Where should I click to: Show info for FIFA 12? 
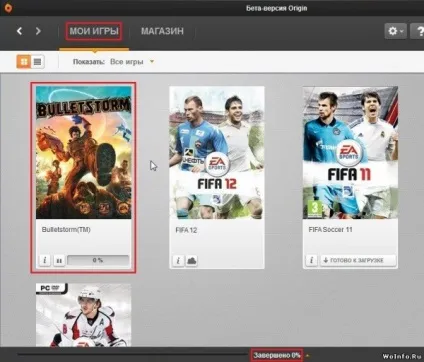coord(178,260)
